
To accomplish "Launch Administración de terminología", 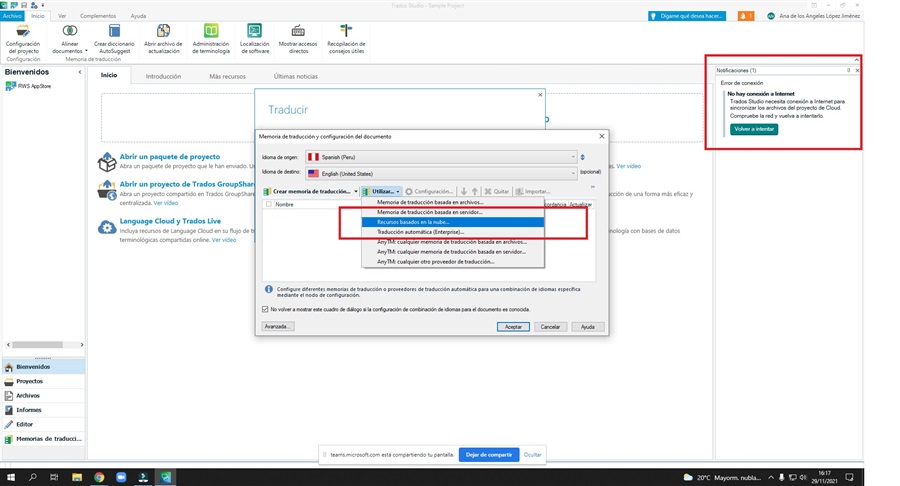I will 211,39.
